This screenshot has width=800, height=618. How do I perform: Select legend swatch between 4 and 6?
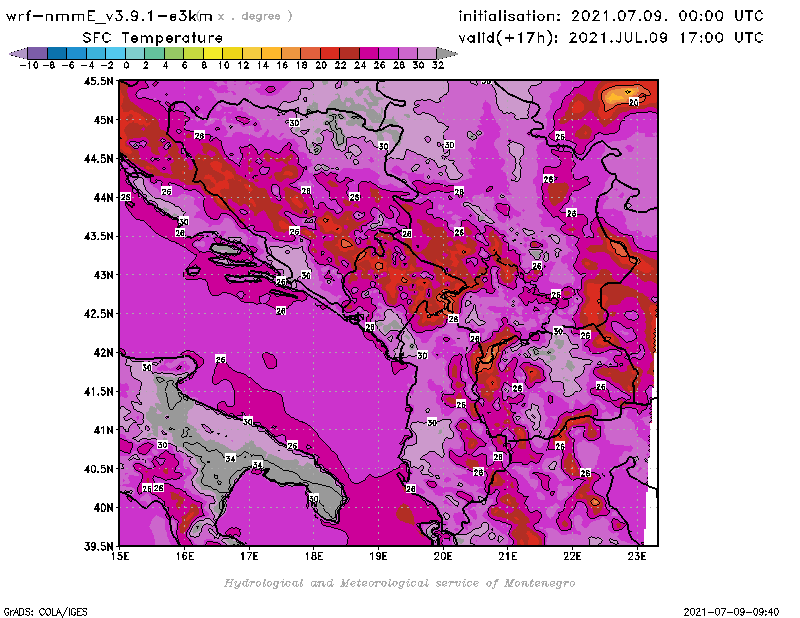coord(173,53)
